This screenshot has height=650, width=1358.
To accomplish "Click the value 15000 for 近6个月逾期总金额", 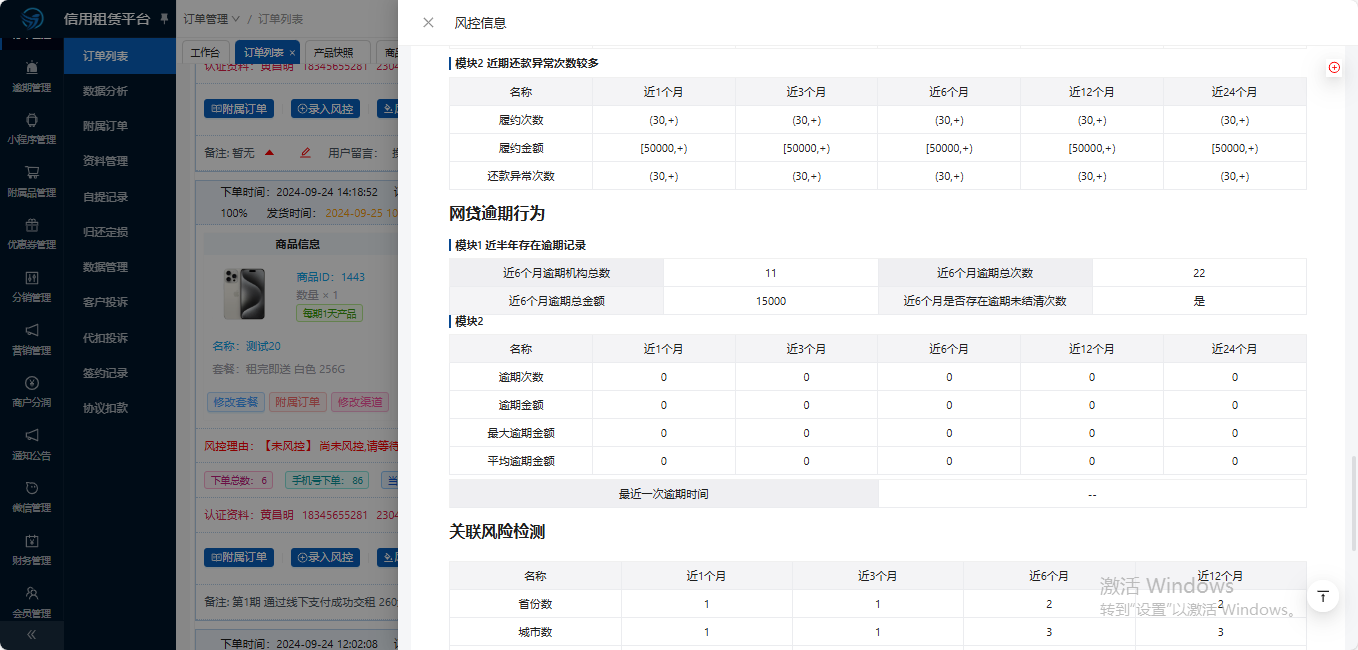I will 770,301.
